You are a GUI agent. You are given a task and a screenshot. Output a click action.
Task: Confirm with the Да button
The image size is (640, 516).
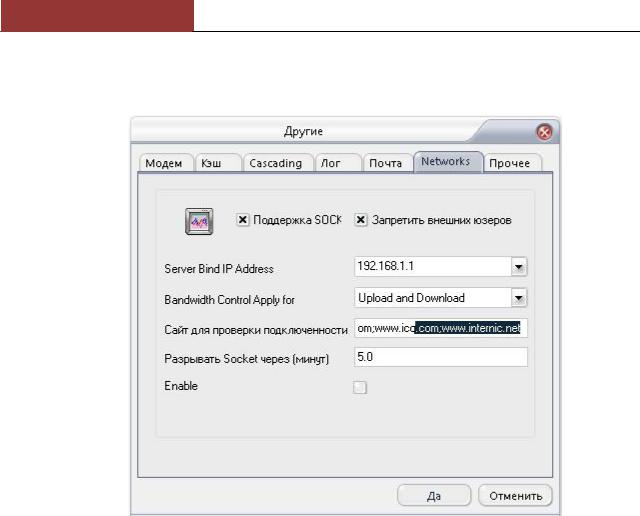tap(434, 496)
